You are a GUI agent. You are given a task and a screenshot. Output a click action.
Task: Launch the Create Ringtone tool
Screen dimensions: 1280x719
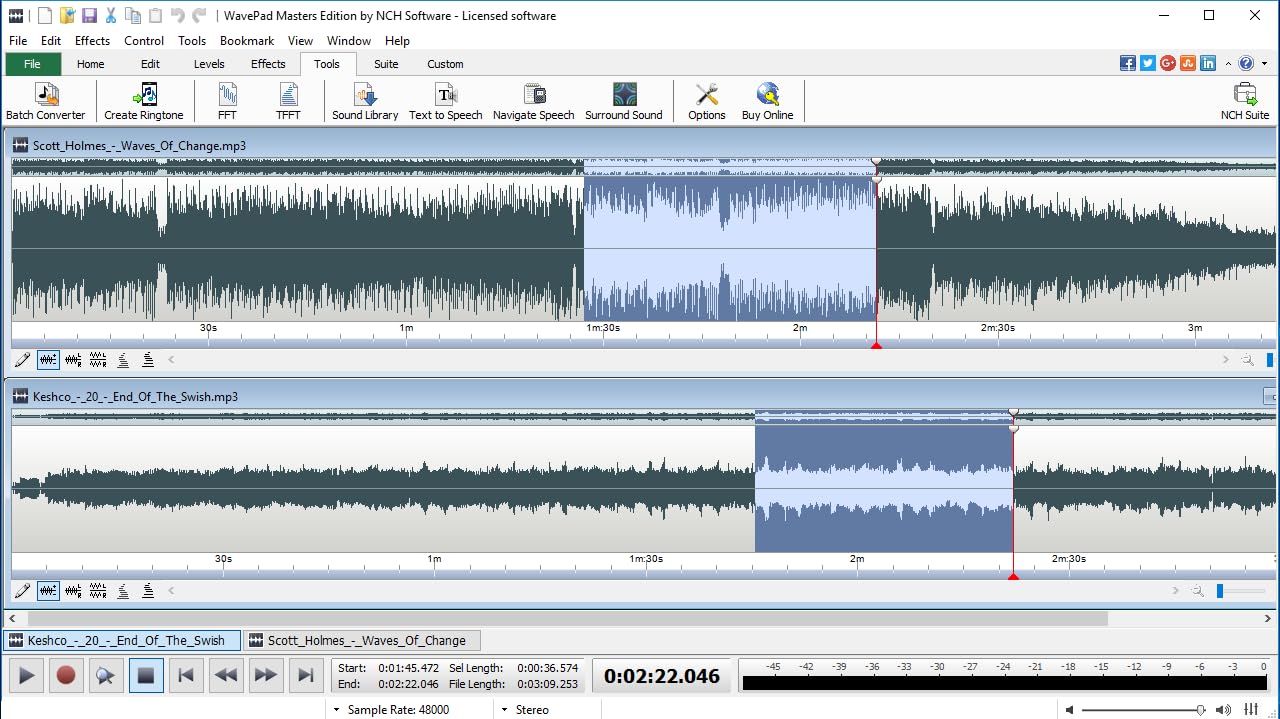(x=143, y=100)
